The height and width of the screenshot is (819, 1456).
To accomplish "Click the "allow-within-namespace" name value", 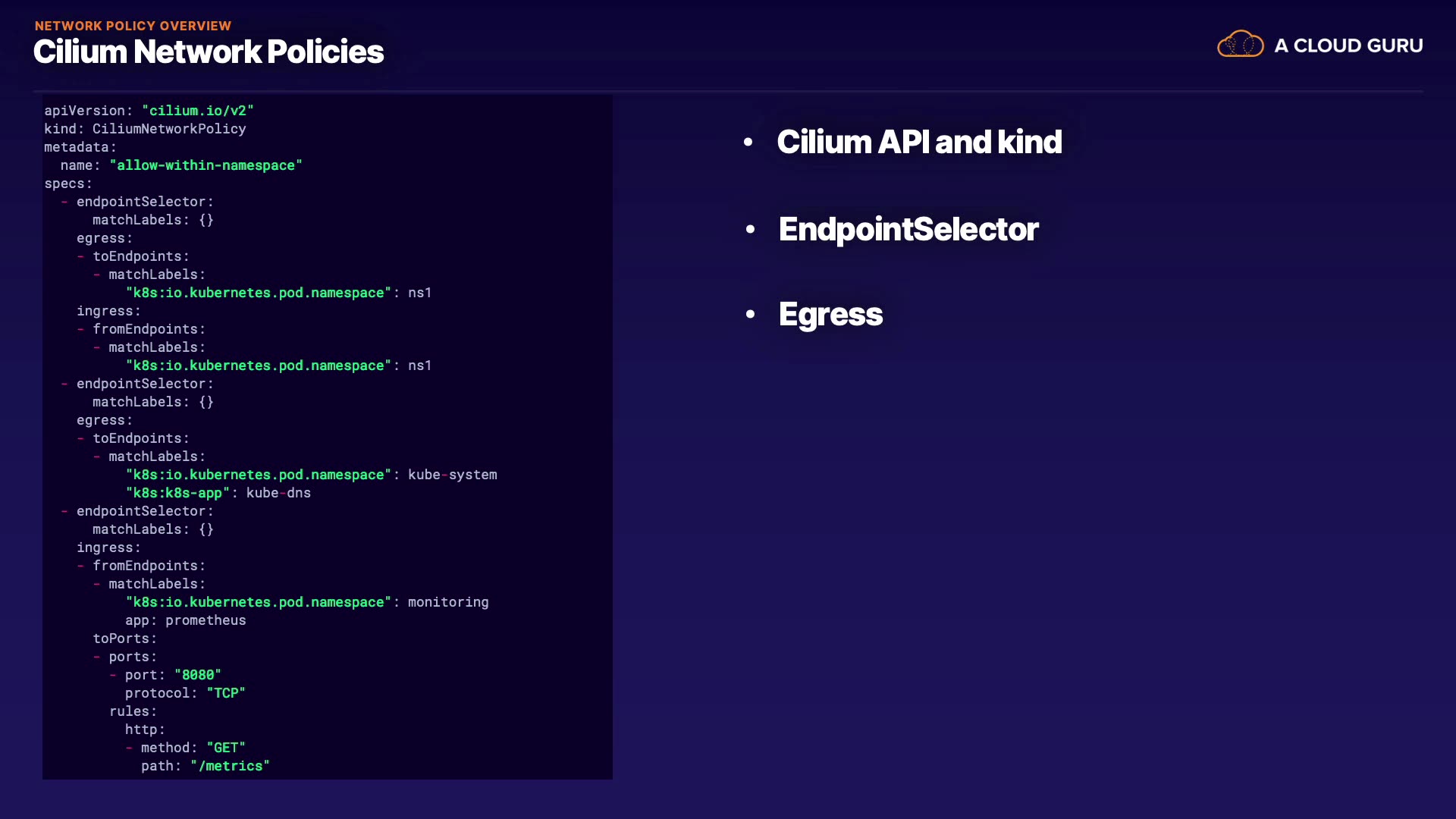I will click(x=206, y=165).
